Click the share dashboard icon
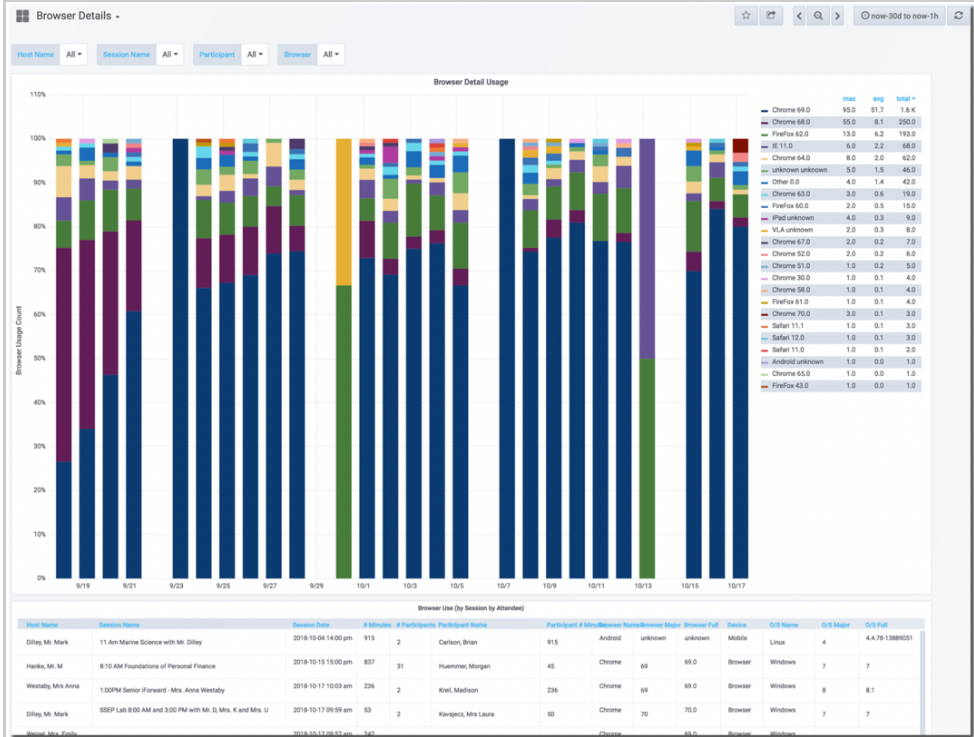Image resolution: width=974 pixels, height=737 pixels. pos(771,16)
